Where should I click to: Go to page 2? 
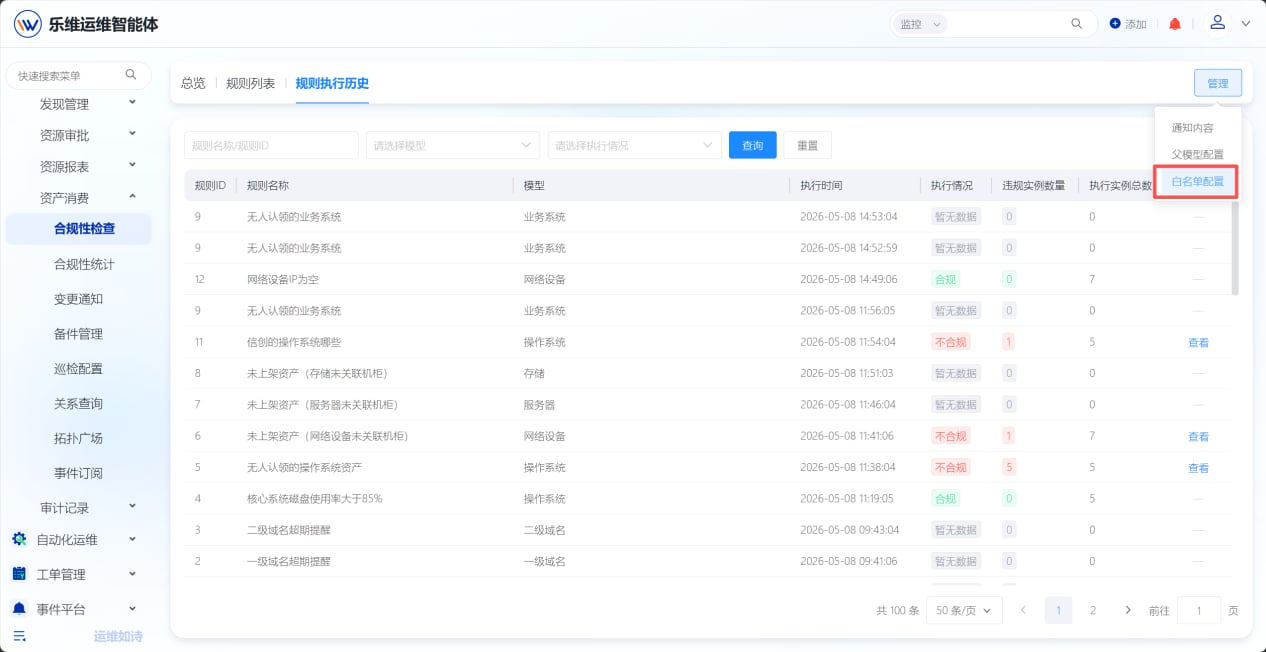click(x=1093, y=610)
